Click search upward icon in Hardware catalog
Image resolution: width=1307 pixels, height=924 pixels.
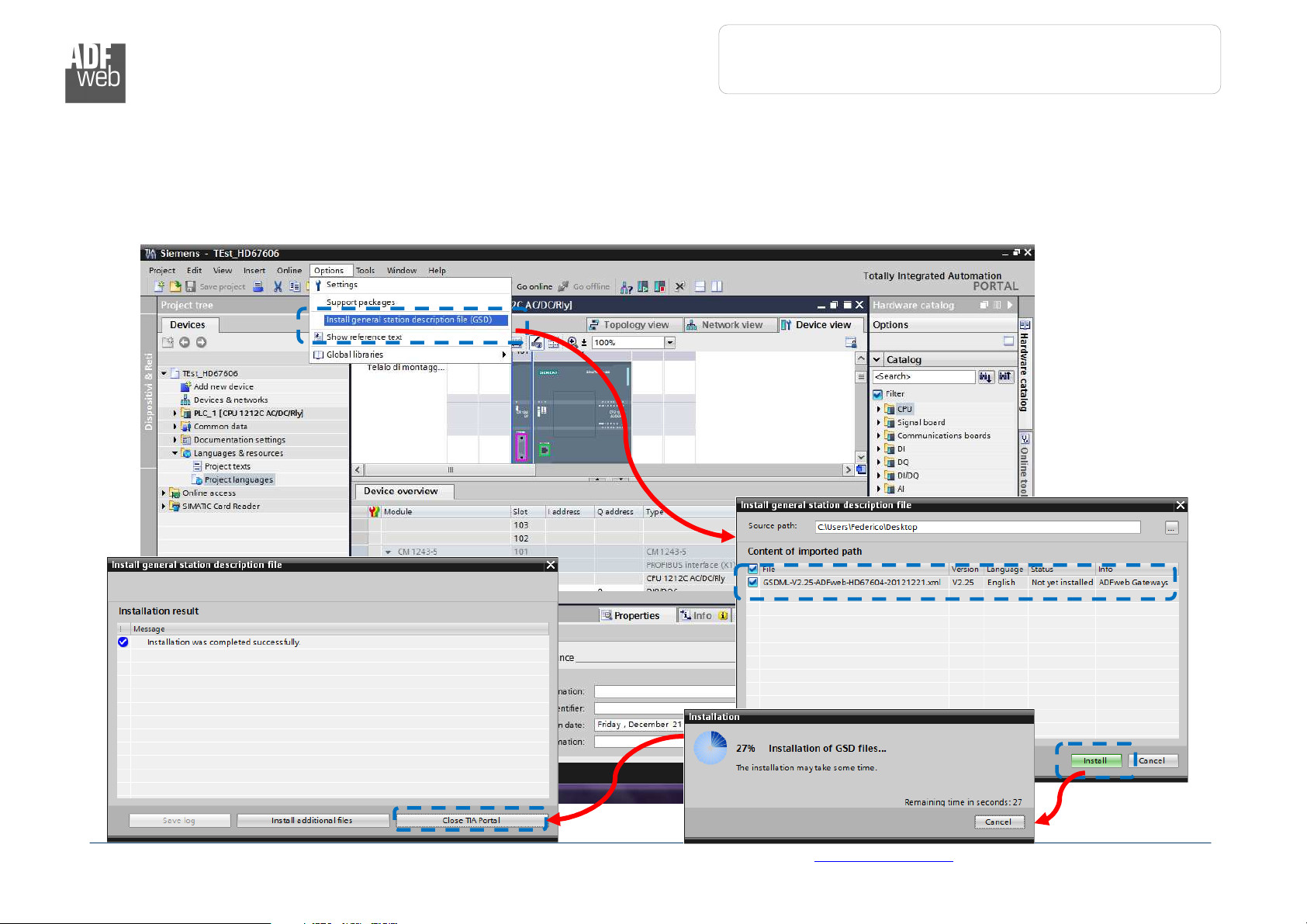click(x=1005, y=376)
